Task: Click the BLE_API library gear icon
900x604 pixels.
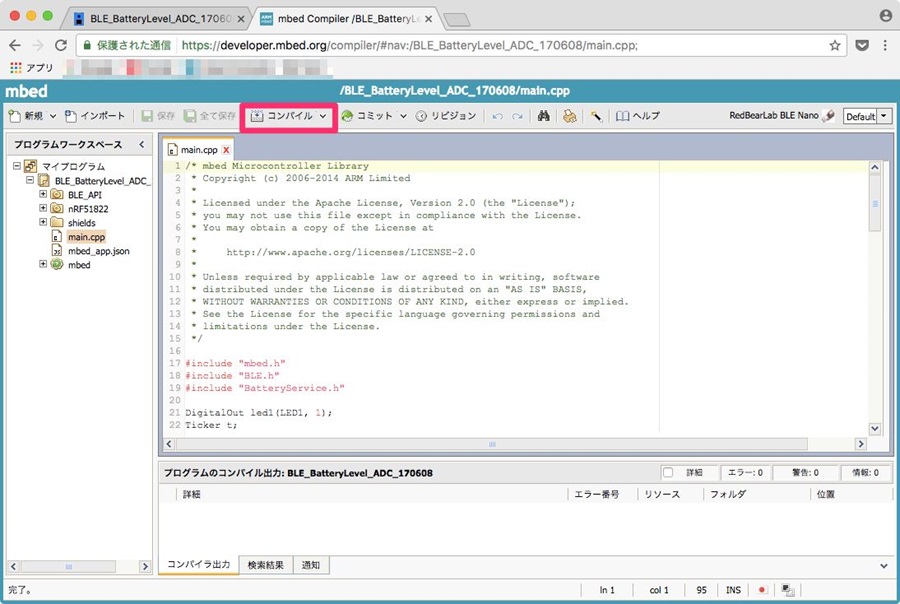Action: (x=57, y=195)
